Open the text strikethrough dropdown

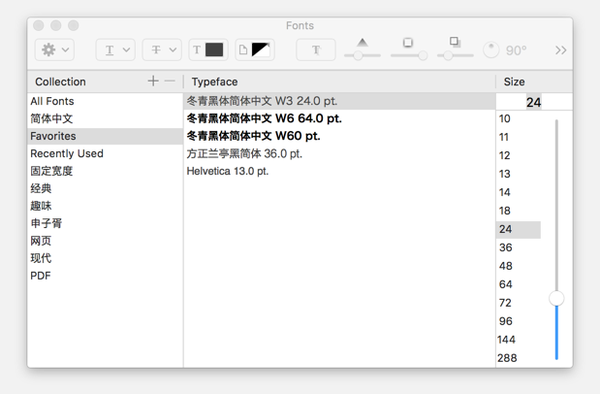tap(162, 50)
